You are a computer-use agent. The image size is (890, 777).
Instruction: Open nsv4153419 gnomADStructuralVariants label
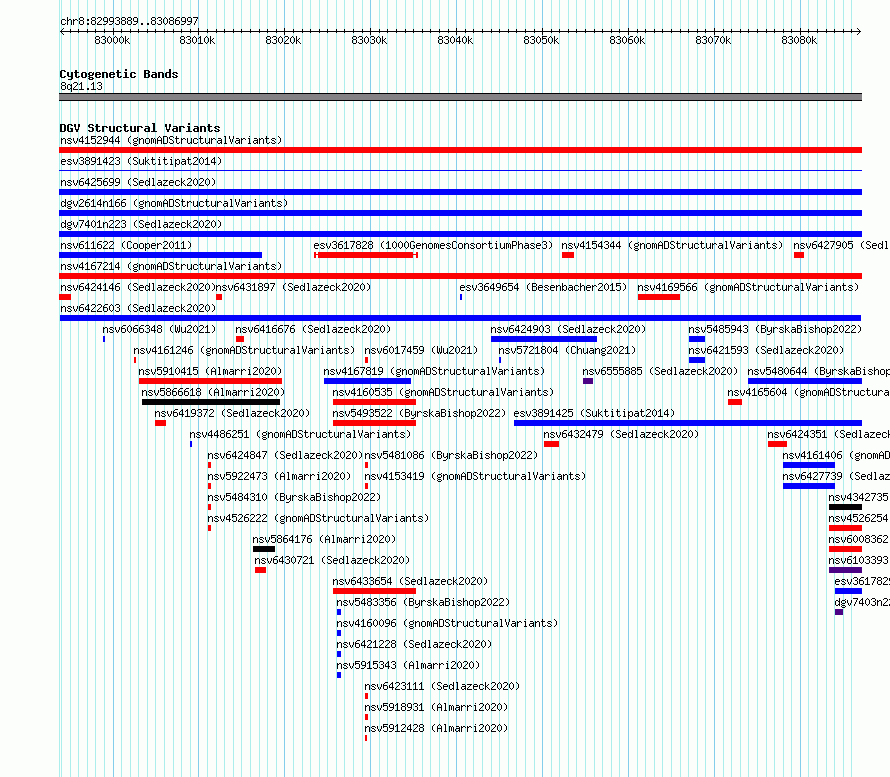(475, 476)
